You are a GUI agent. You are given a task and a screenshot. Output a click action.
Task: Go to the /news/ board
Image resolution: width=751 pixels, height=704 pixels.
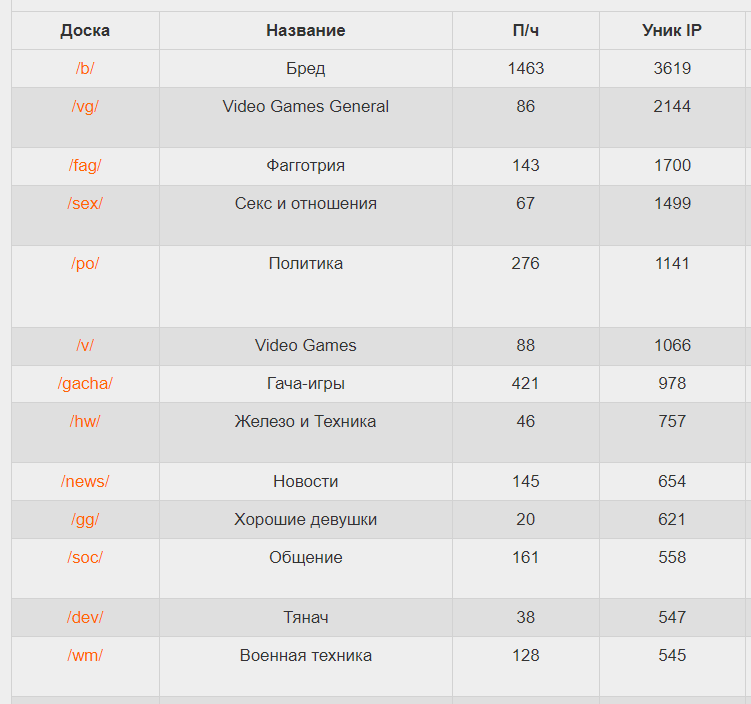point(85,482)
